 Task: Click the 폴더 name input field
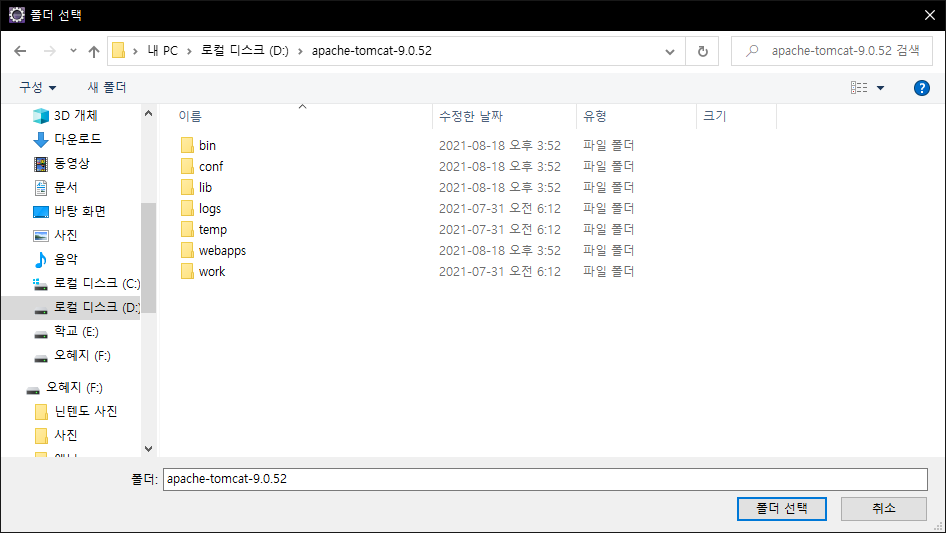pos(545,479)
